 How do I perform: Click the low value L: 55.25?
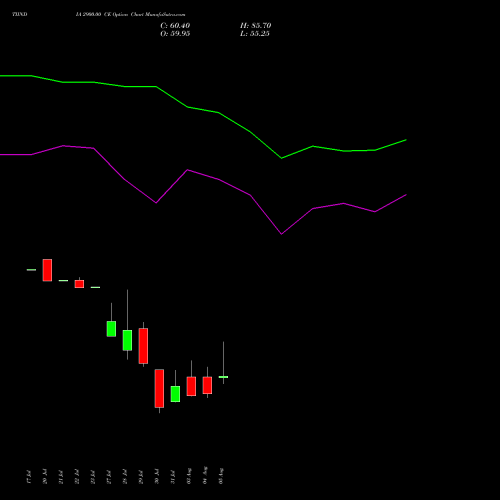click(255, 34)
